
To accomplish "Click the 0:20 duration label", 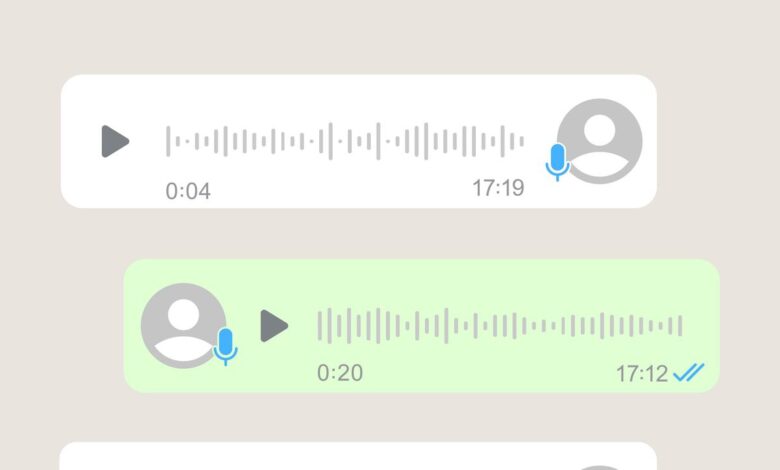I will [340, 373].
